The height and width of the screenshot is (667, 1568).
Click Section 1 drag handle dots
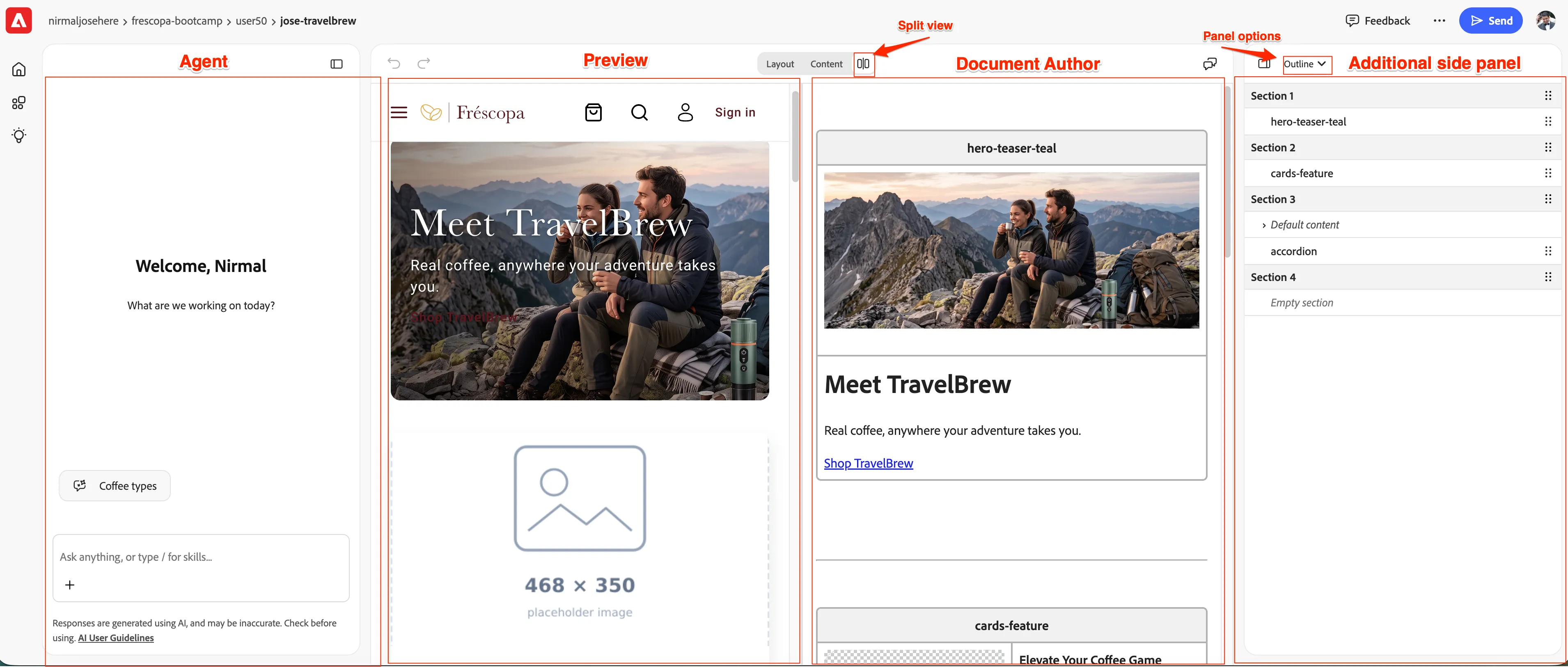pos(1547,96)
